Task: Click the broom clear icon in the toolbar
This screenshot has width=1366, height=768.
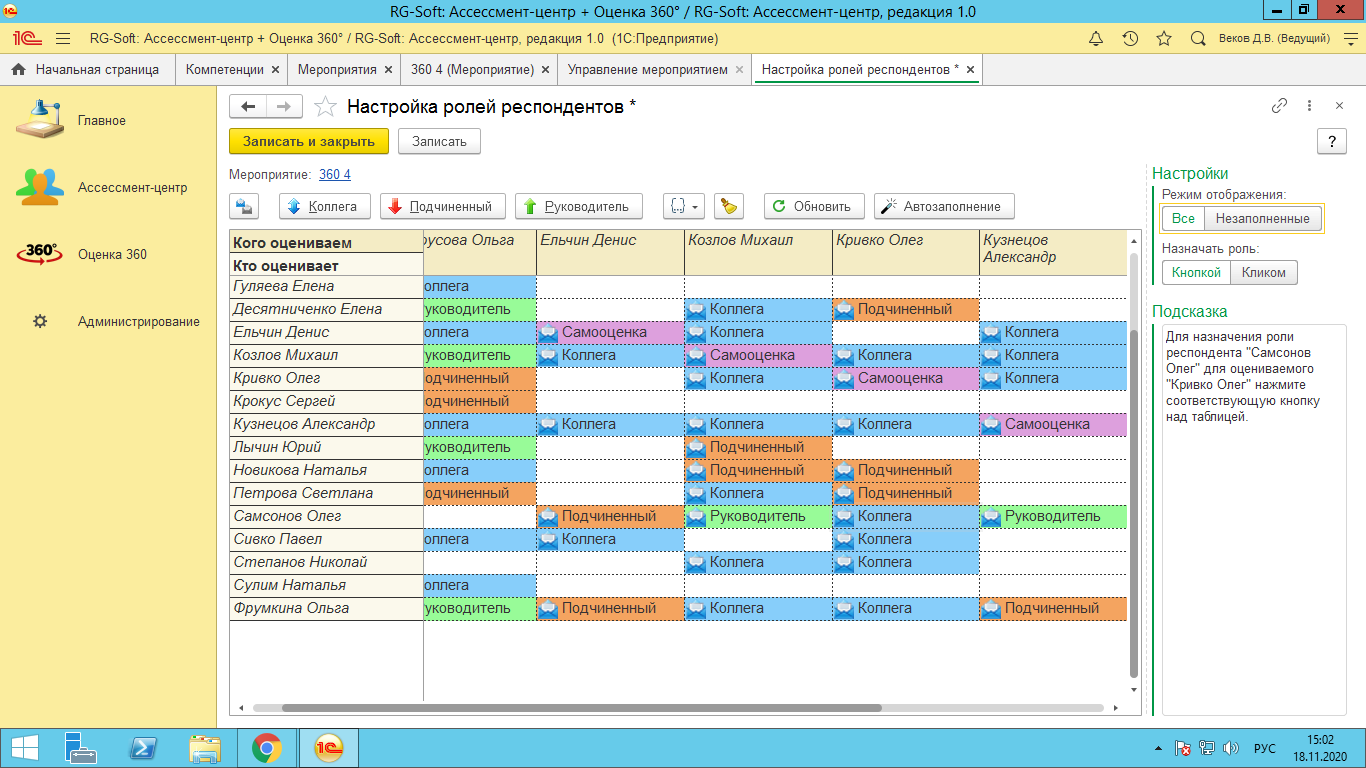Action: [x=729, y=206]
